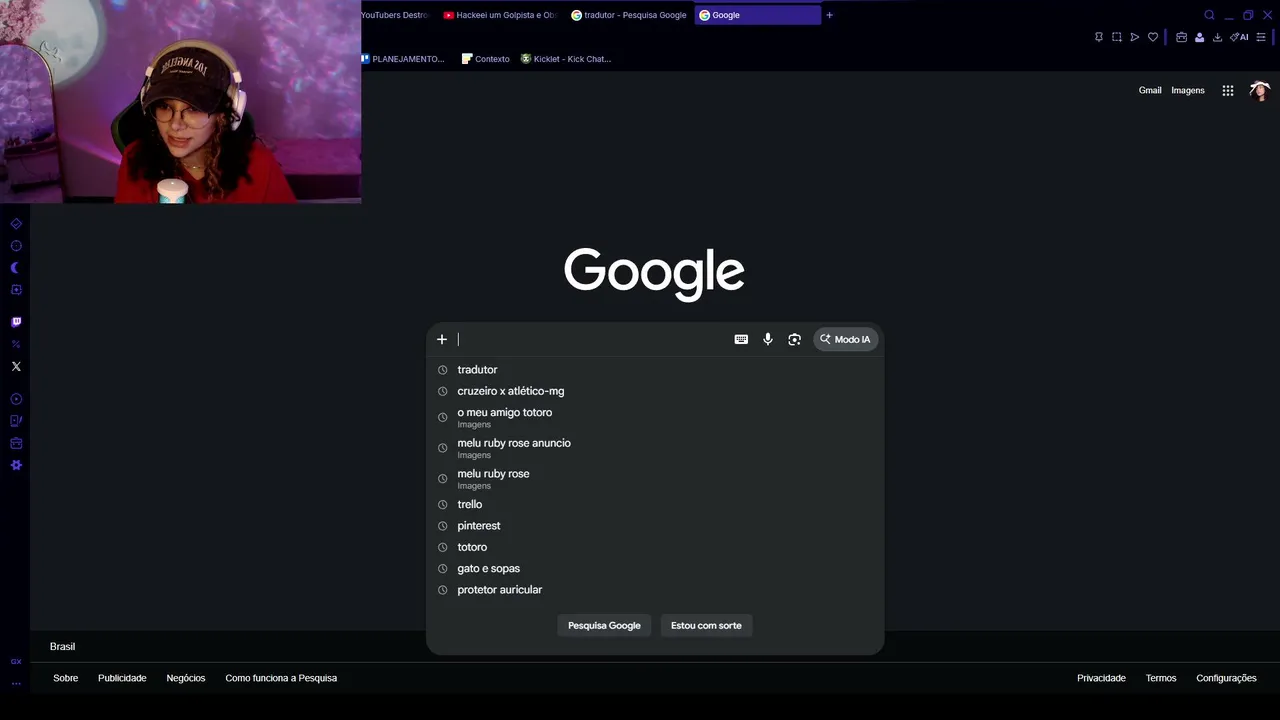The height and width of the screenshot is (720, 1280).
Task: Click the Estou com sorte button
Action: [706, 625]
